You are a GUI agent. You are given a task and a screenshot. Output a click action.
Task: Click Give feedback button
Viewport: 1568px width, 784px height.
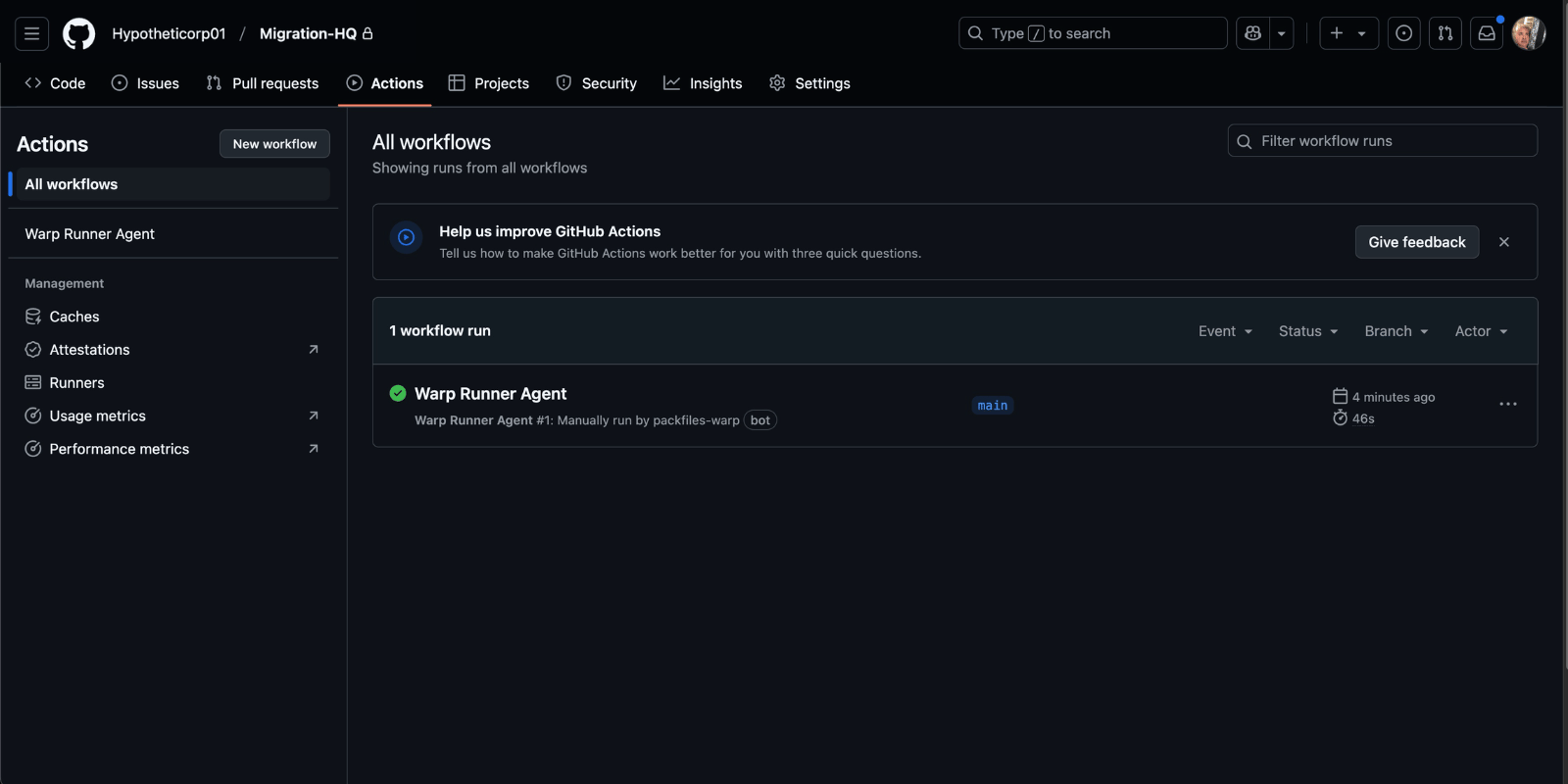click(x=1416, y=242)
